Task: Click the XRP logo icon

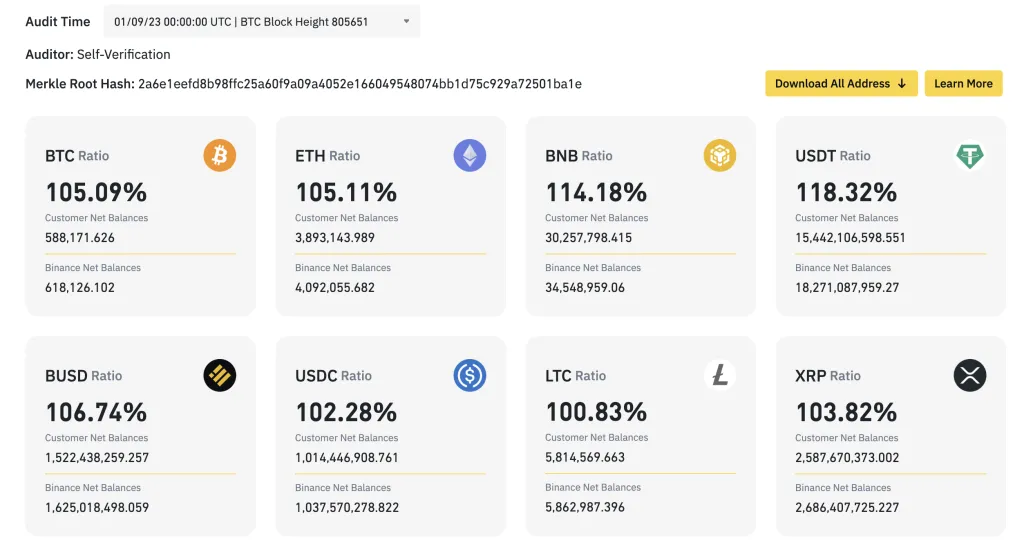Action: point(970,376)
